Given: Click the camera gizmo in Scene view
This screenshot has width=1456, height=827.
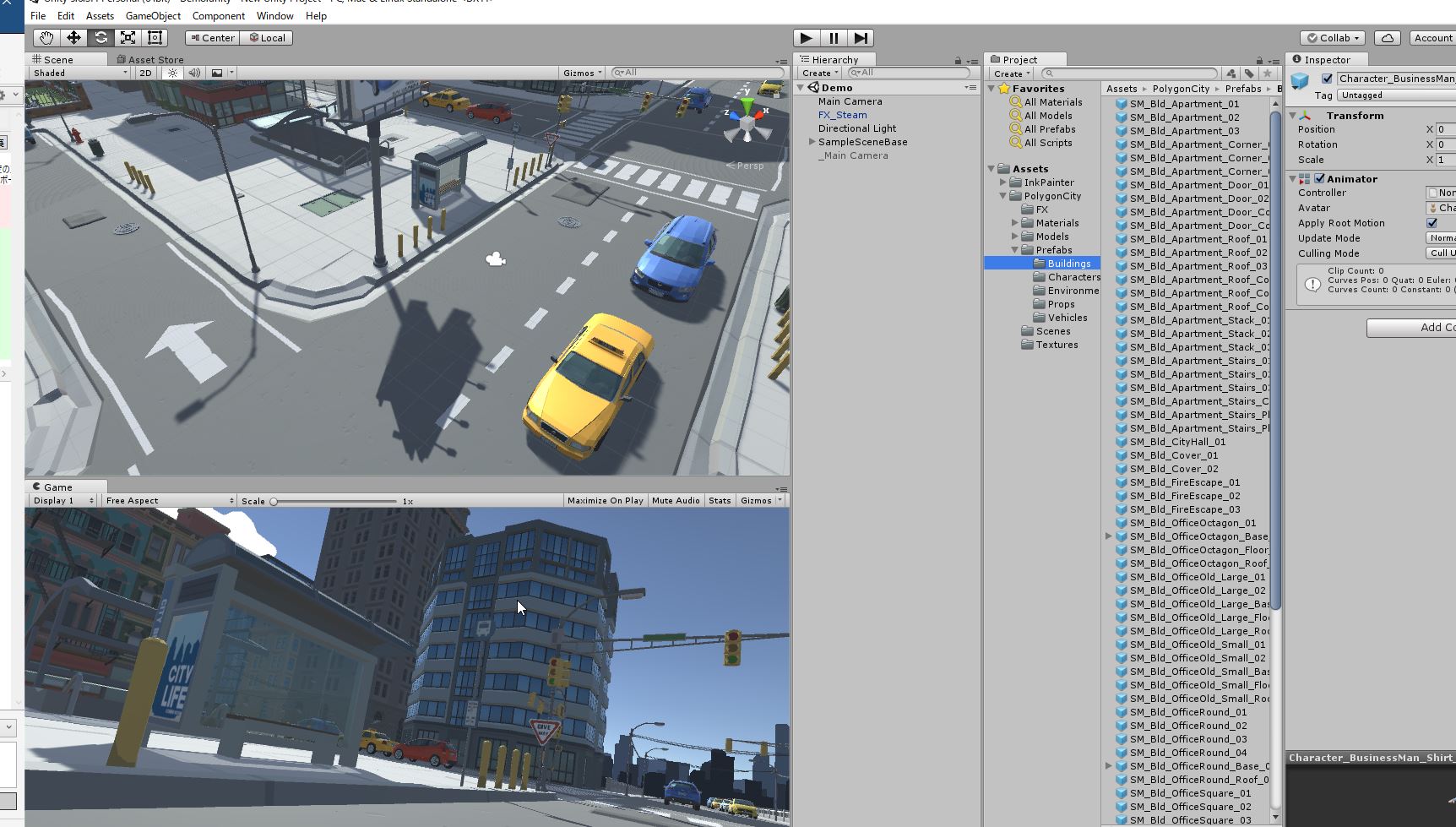Looking at the screenshot, I should coord(496,259).
